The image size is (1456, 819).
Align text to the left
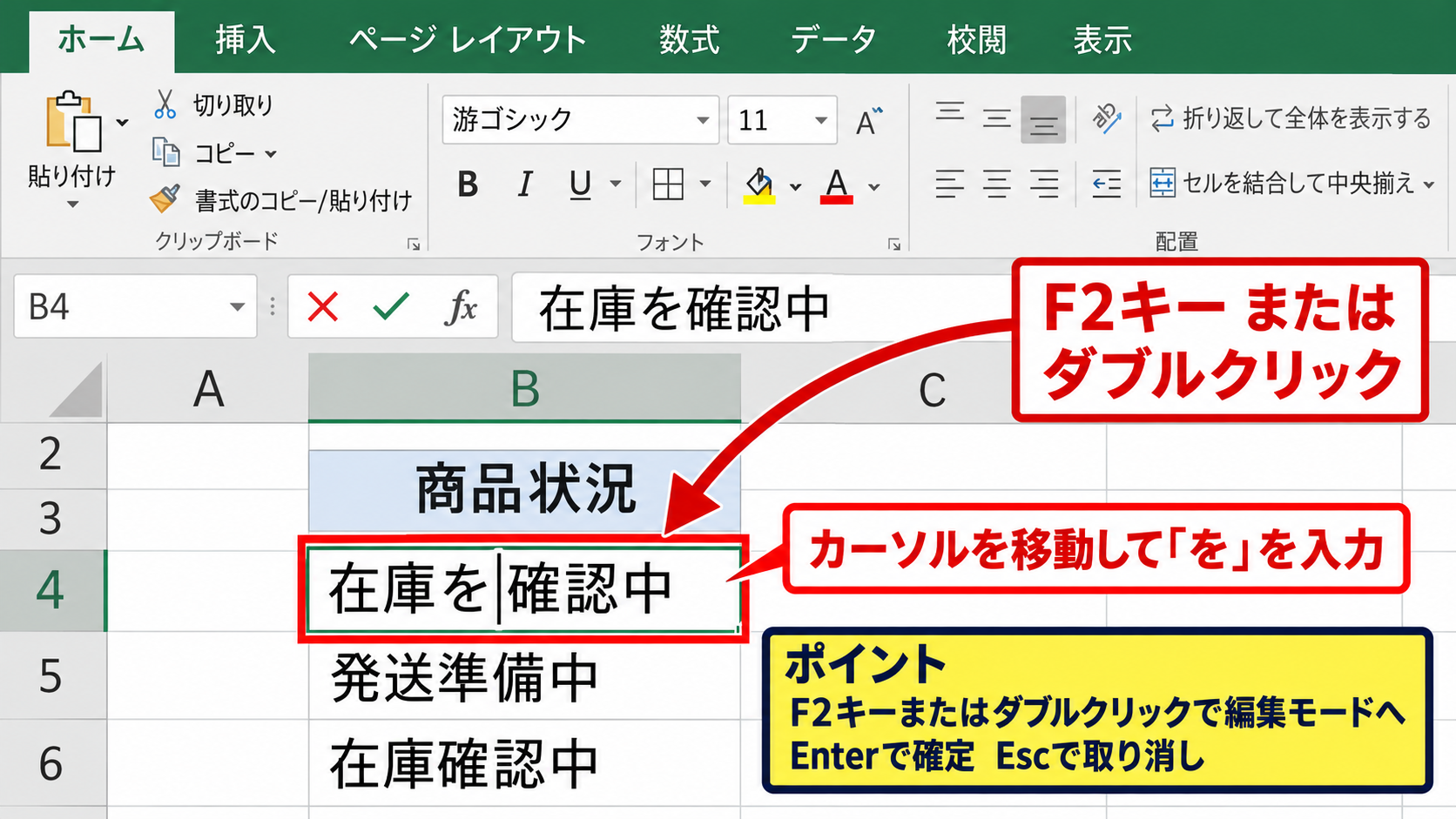click(x=950, y=184)
